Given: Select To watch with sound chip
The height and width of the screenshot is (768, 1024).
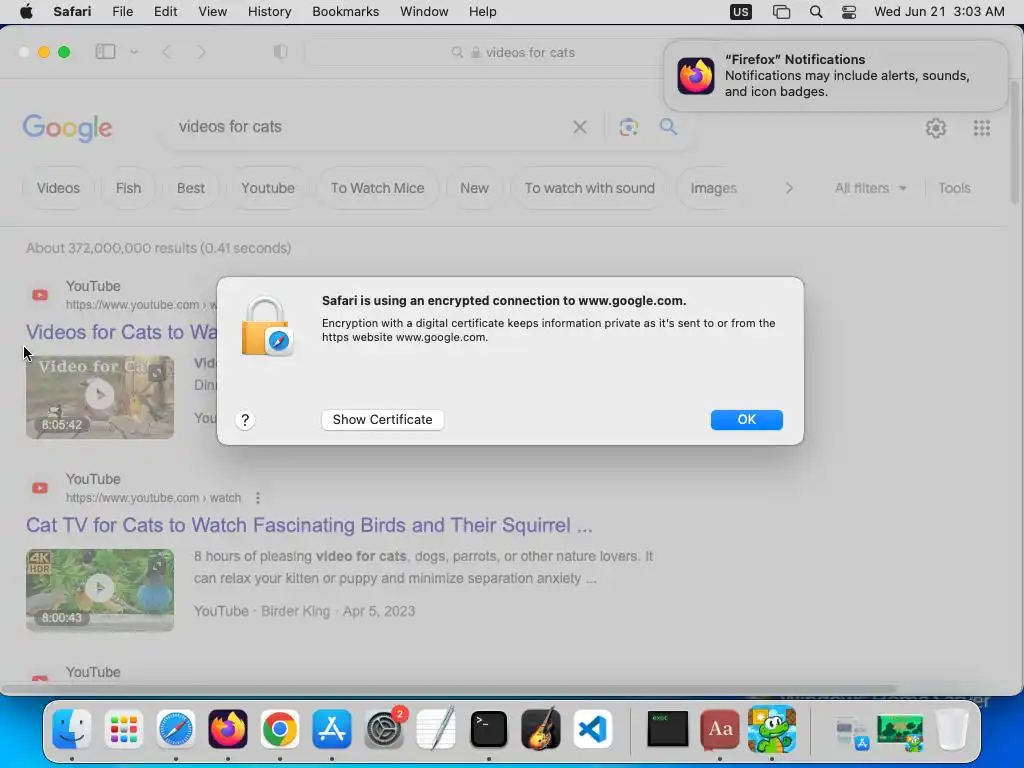Looking at the screenshot, I should pyautogui.click(x=590, y=188).
